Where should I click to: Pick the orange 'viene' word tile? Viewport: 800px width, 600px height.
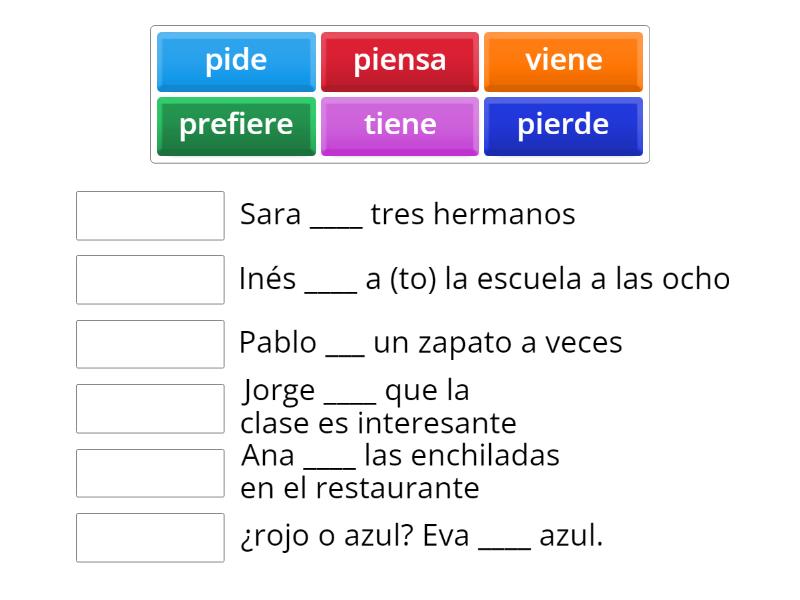pyautogui.click(x=563, y=62)
